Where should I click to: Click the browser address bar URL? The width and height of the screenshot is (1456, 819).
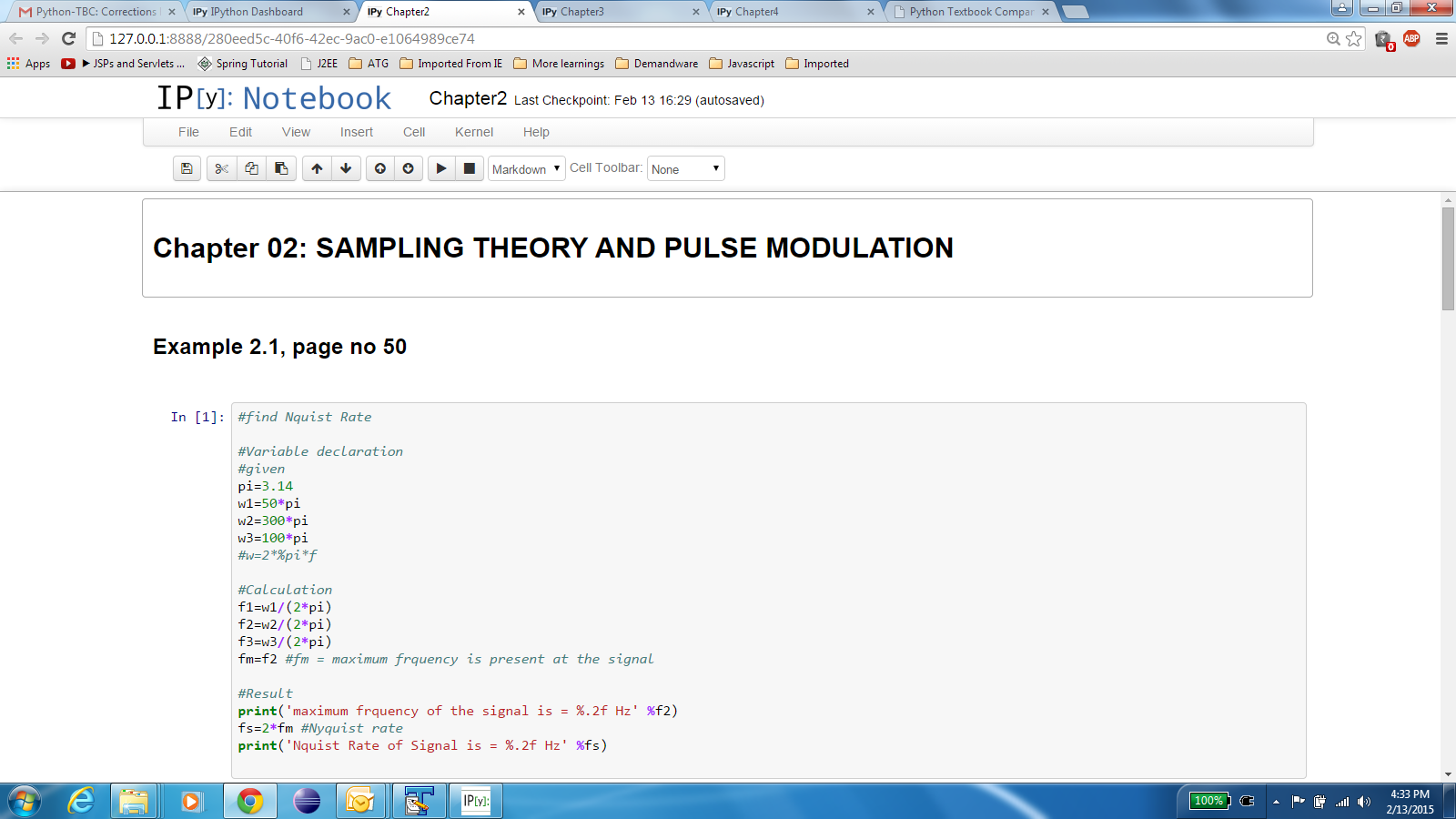[x=291, y=39]
